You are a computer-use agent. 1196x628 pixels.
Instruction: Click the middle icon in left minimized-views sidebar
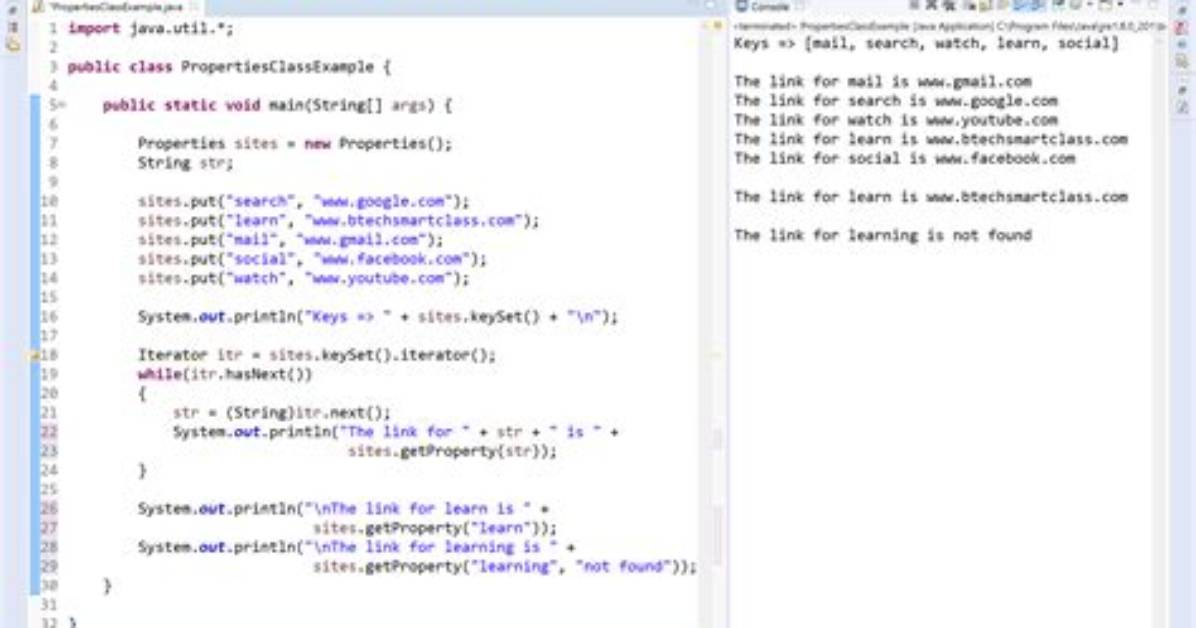click(12, 26)
